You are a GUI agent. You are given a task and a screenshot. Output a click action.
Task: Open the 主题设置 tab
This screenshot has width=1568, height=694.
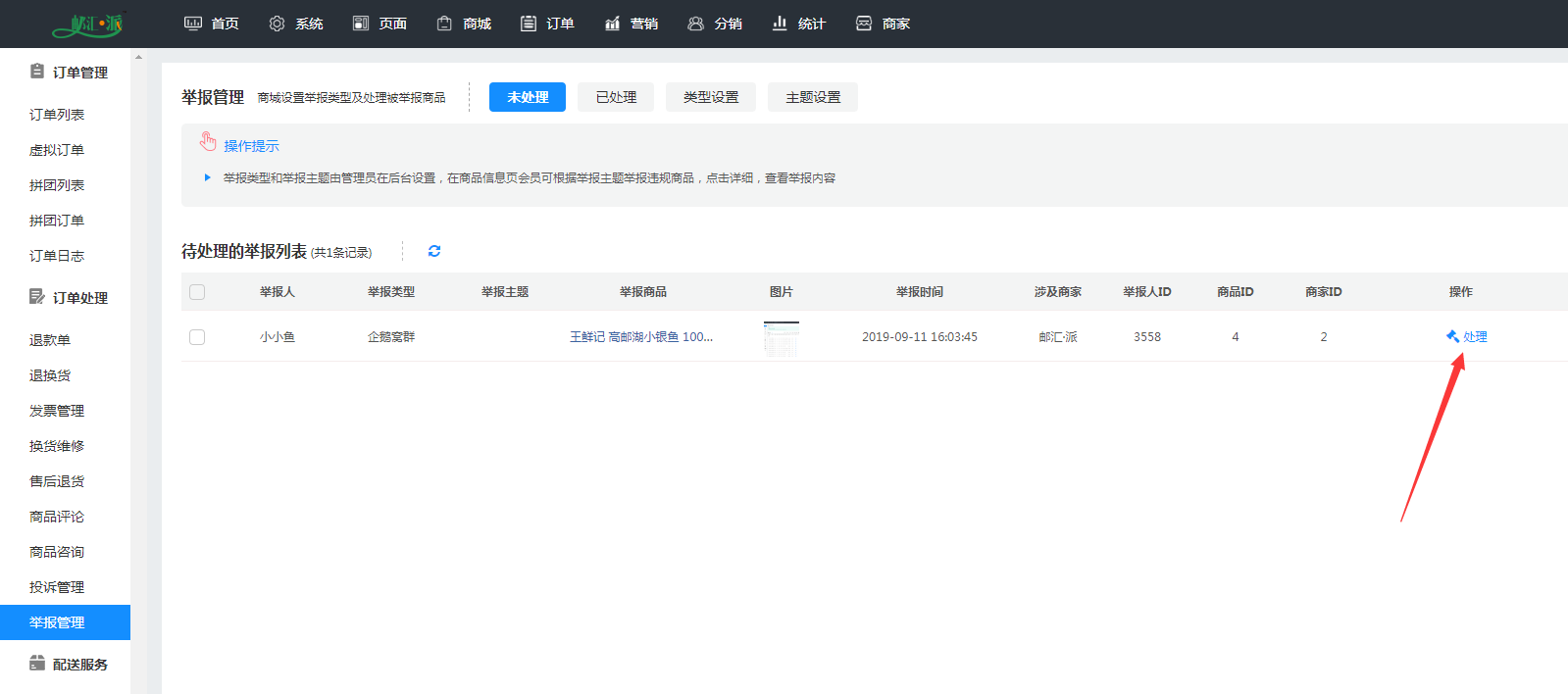point(813,97)
